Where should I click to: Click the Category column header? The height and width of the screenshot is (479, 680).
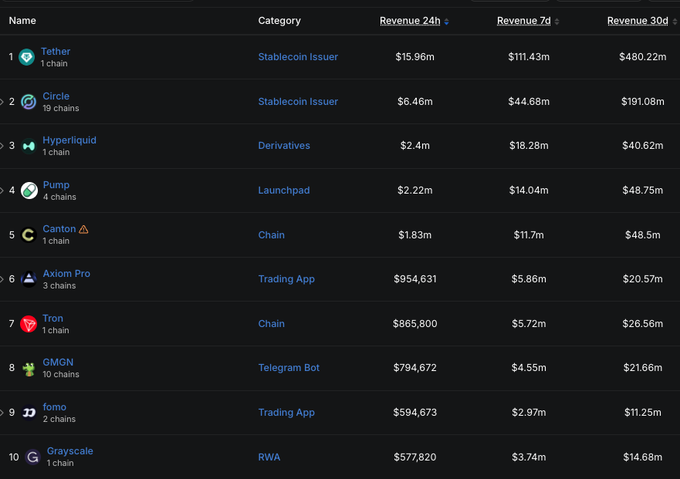pyautogui.click(x=279, y=21)
